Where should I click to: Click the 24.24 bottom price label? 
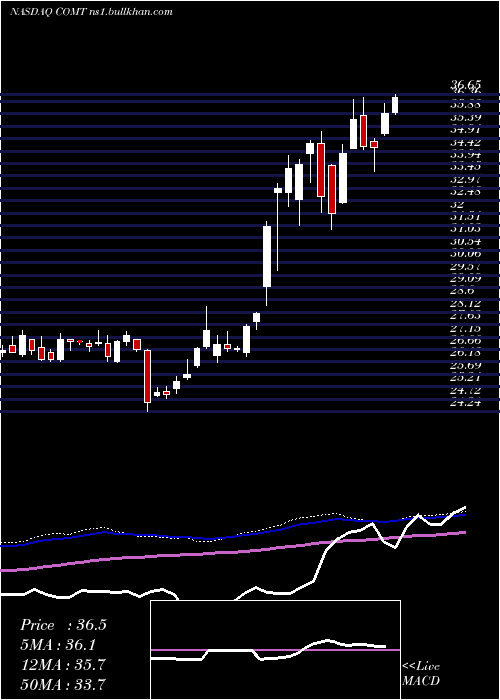coord(465,403)
